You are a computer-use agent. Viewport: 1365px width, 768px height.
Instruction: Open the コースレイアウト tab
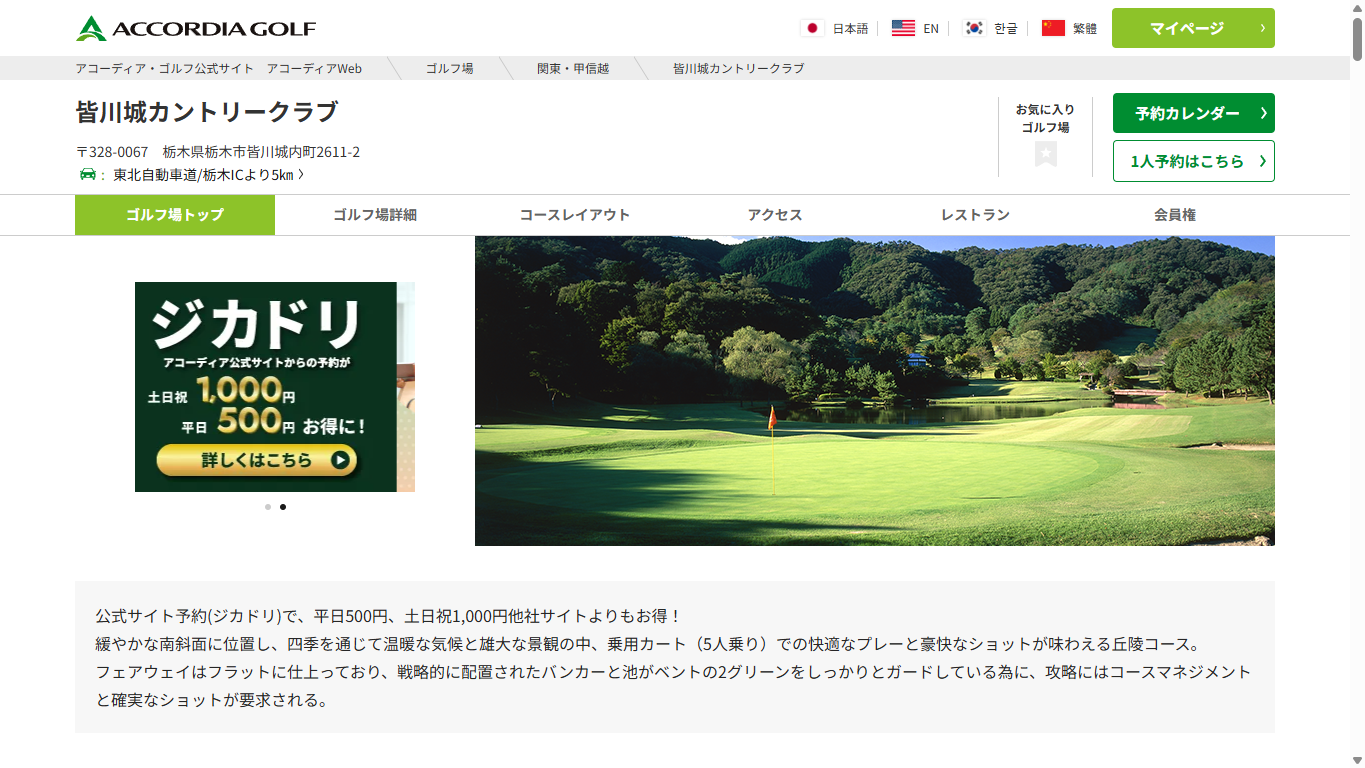tap(575, 215)
